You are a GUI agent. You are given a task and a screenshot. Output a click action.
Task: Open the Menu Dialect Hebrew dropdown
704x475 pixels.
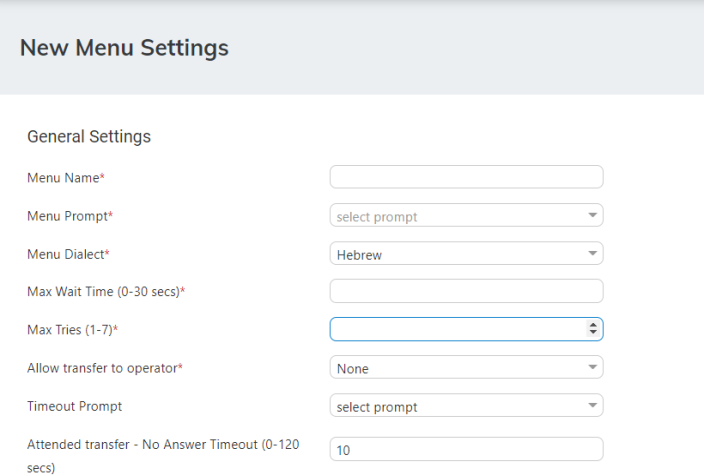pos(455,254)
